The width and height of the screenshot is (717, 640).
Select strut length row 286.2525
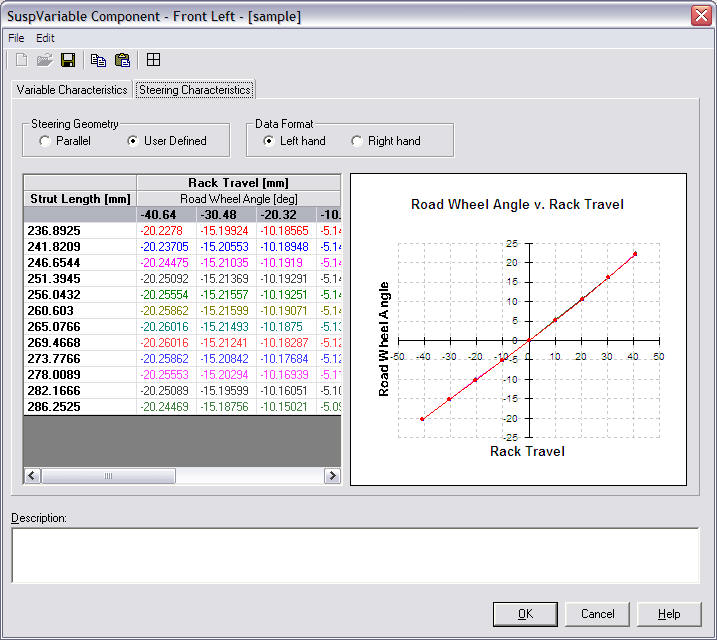coord(80,406)
